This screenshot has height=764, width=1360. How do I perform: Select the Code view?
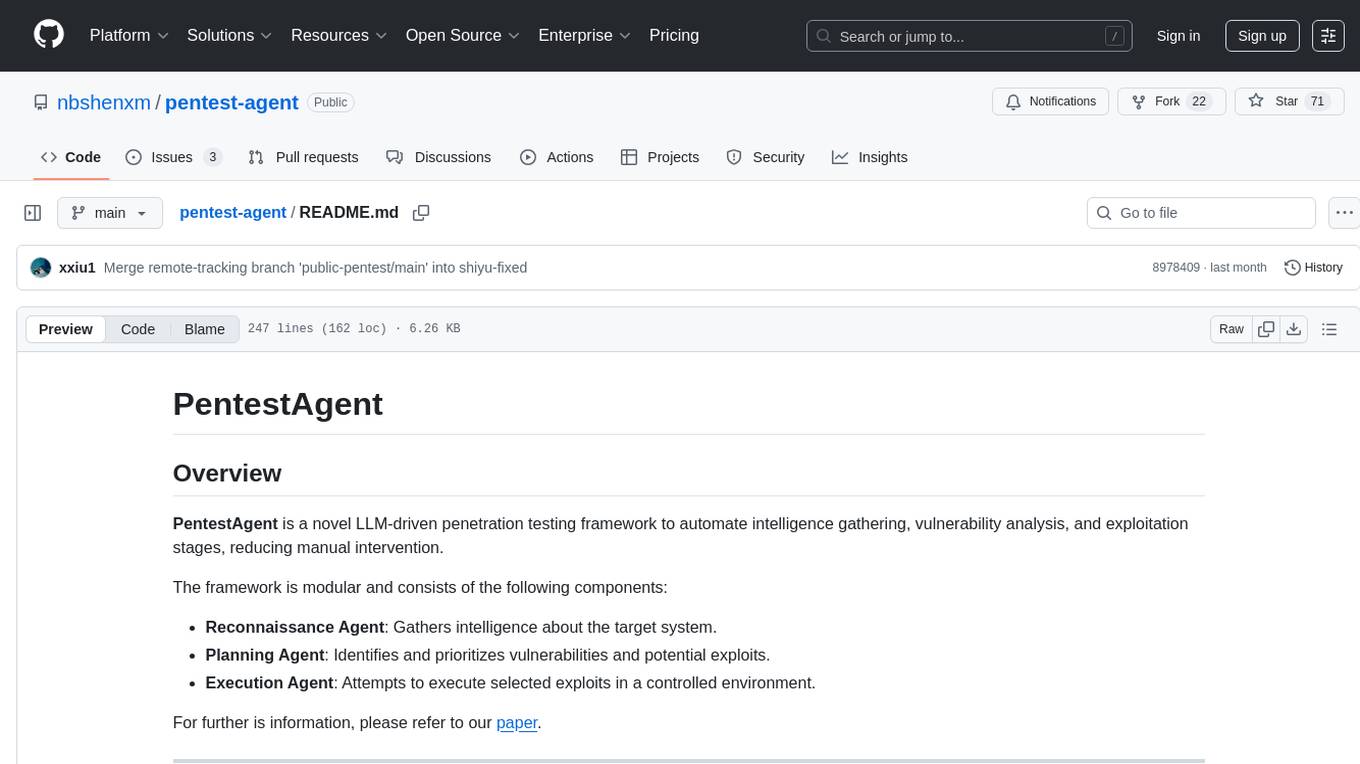coord(138,329)
